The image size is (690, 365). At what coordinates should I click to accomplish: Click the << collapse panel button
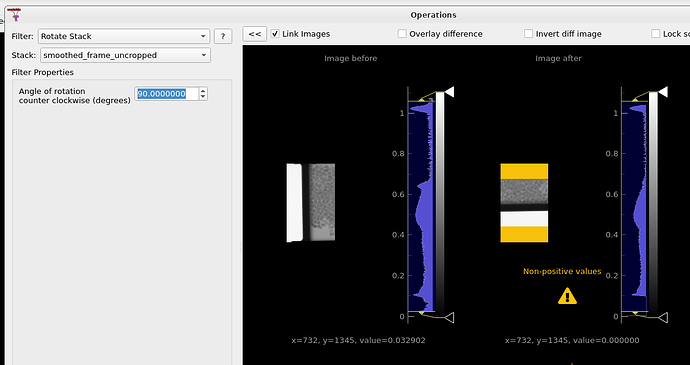255,34
